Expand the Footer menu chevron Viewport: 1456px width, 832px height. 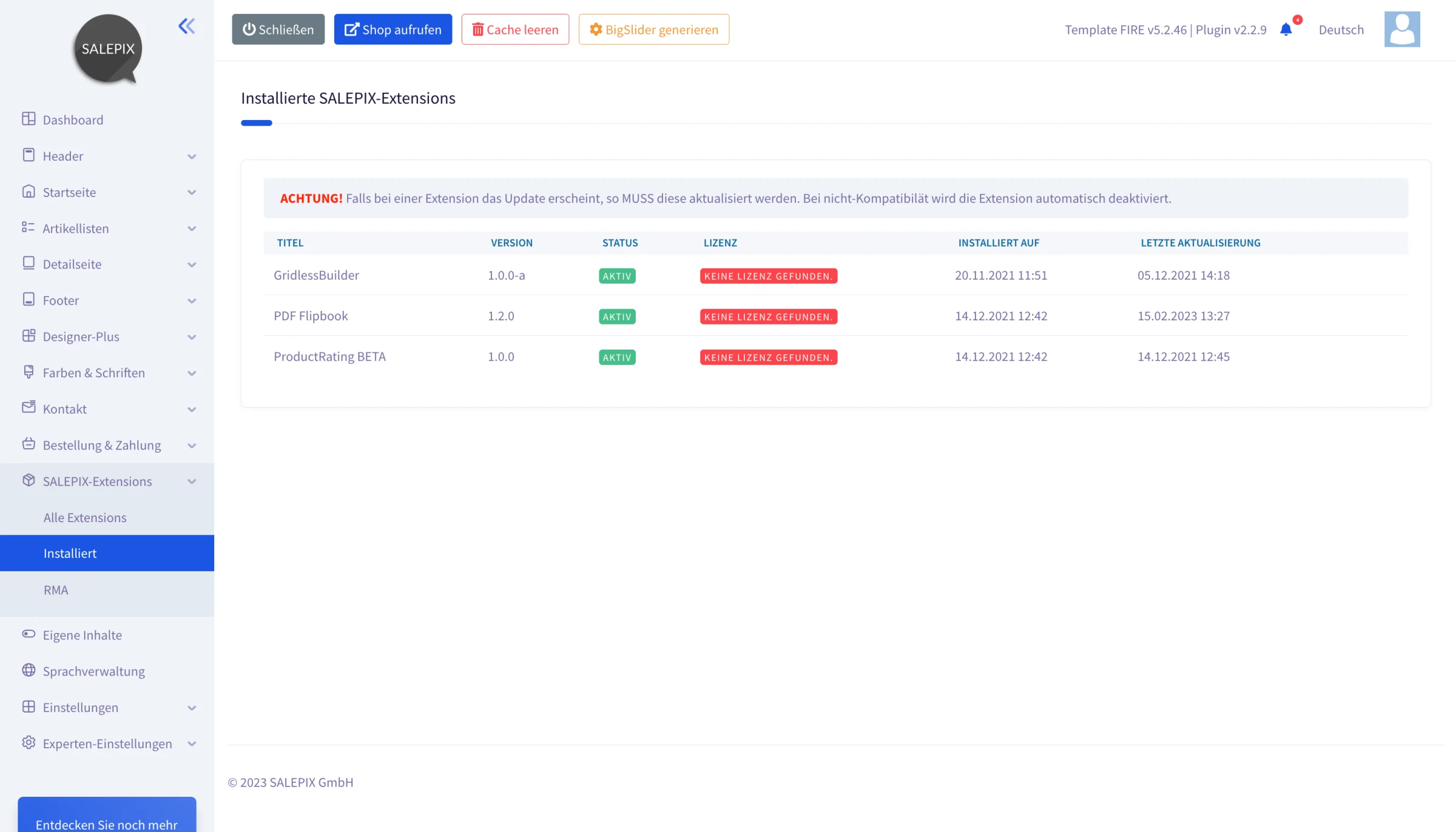(192, 301)
